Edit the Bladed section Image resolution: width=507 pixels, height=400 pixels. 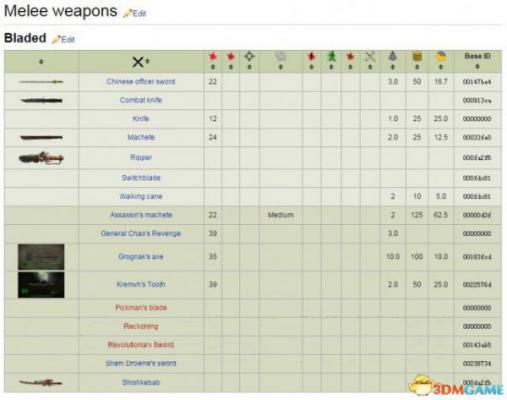pyautogui.click(x=64, y=39)
